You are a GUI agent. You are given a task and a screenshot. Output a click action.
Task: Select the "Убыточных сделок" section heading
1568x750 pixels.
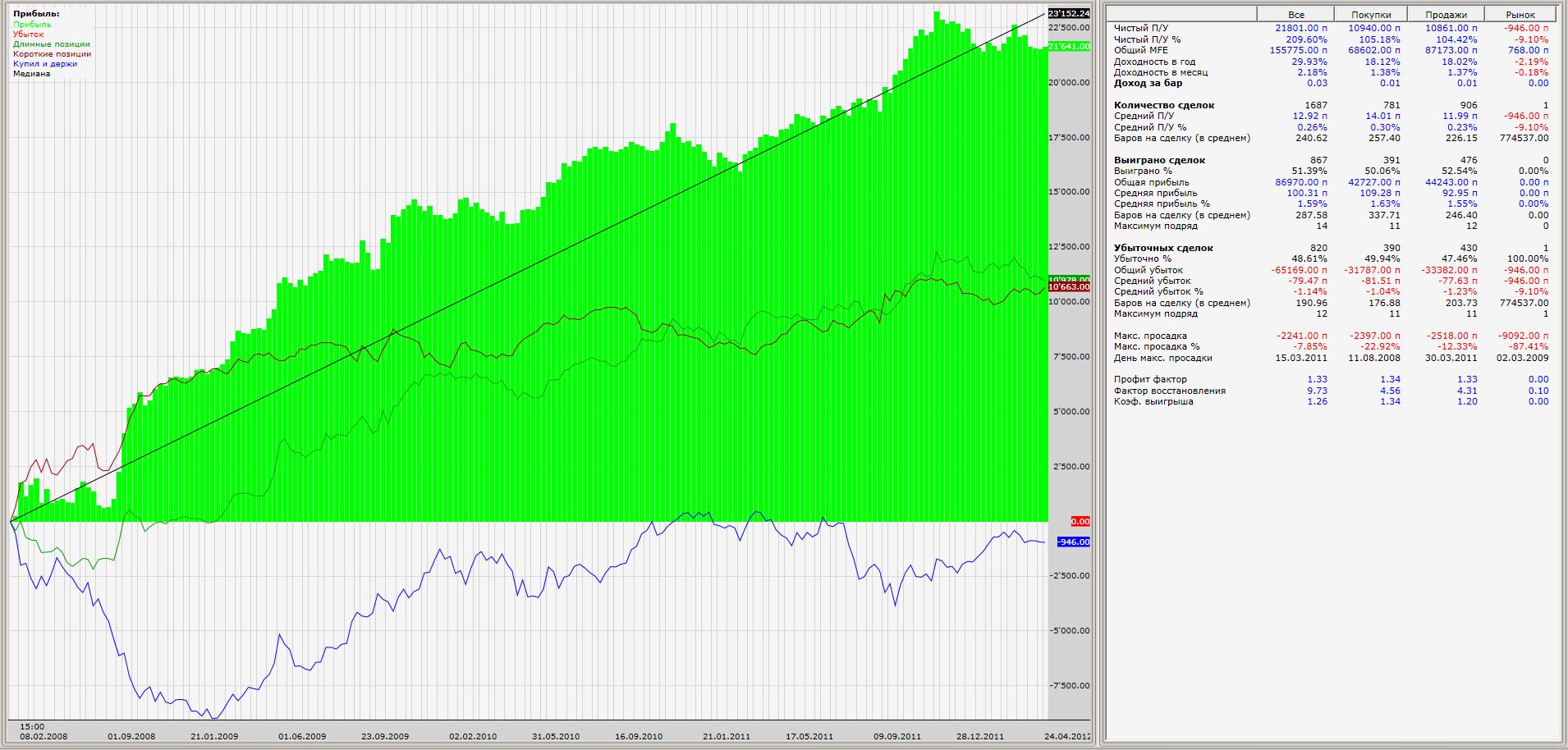pos(1163,248)
